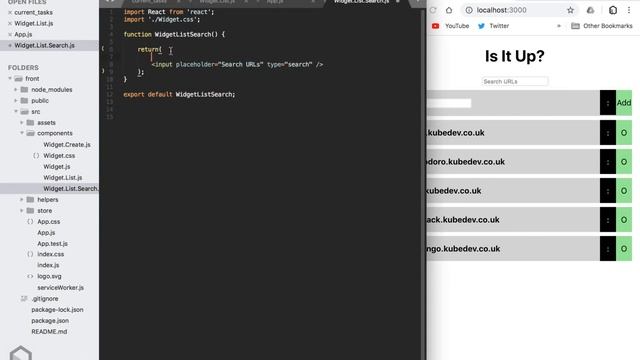Click the new URL text input
The height and width of the screenshot is (360, 640).
[x=449, y=103]
